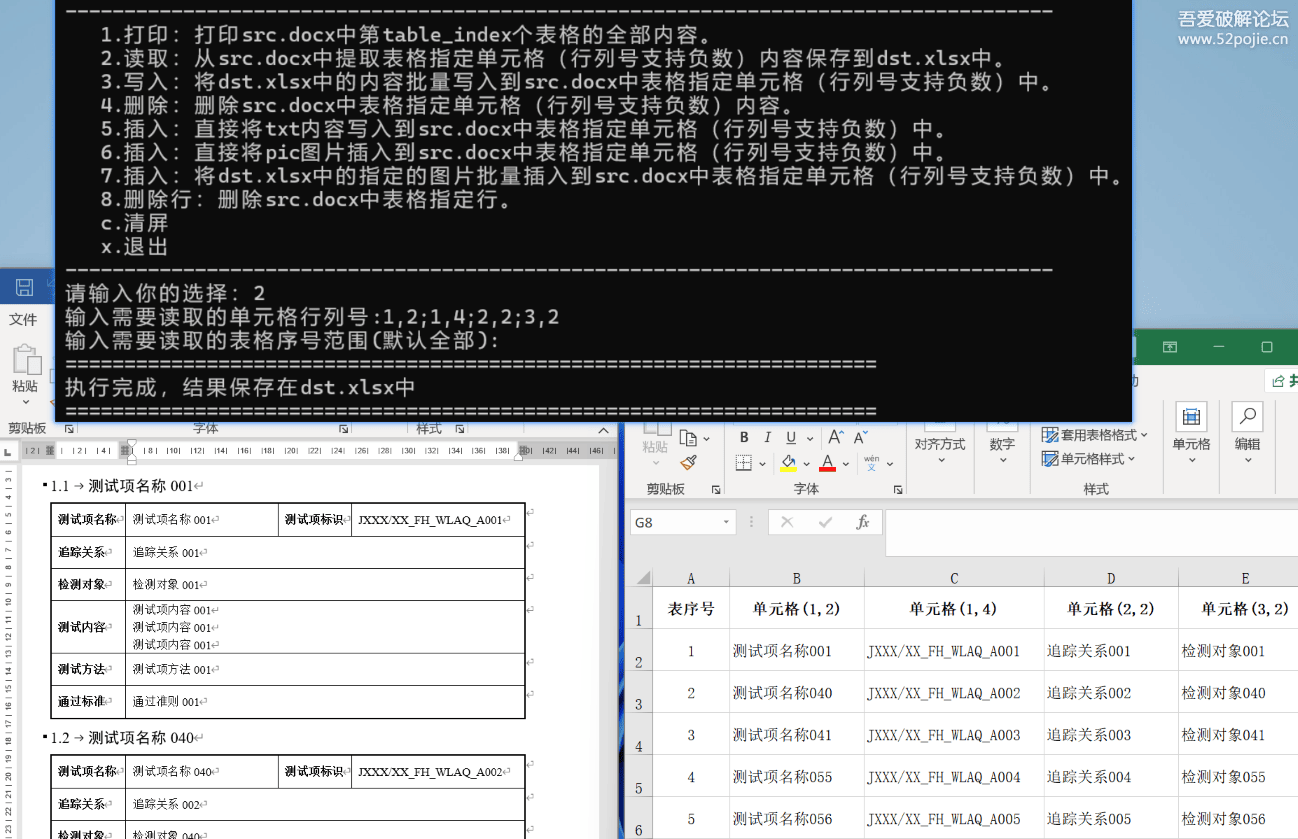Select Format Painter brush in Excel
The height and width of the screenshot is (839, 1298).
[x=688, y=463]
